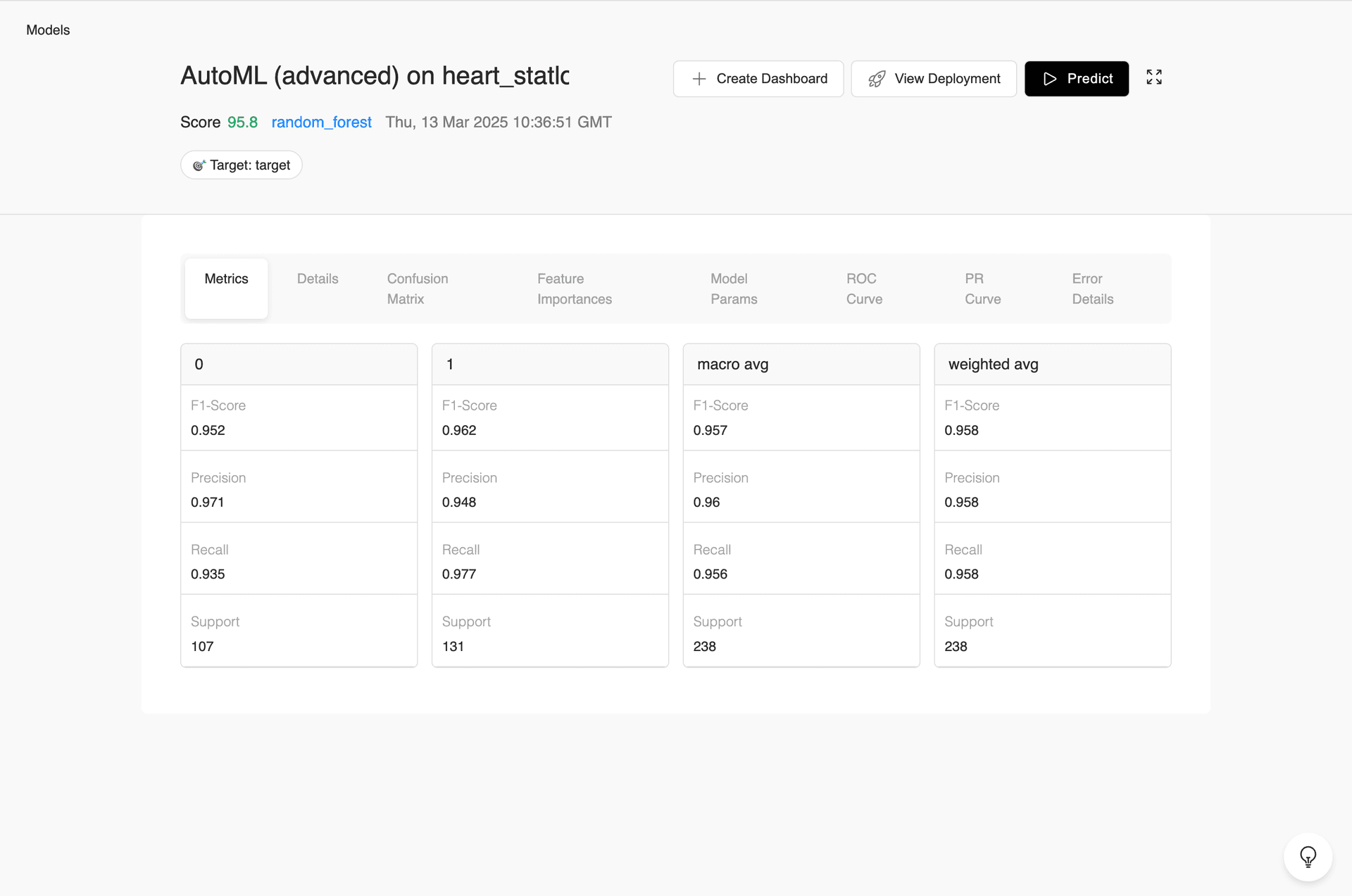Click macro avg Recall value 0.956

pyautogui.click(x=710, y=574)
